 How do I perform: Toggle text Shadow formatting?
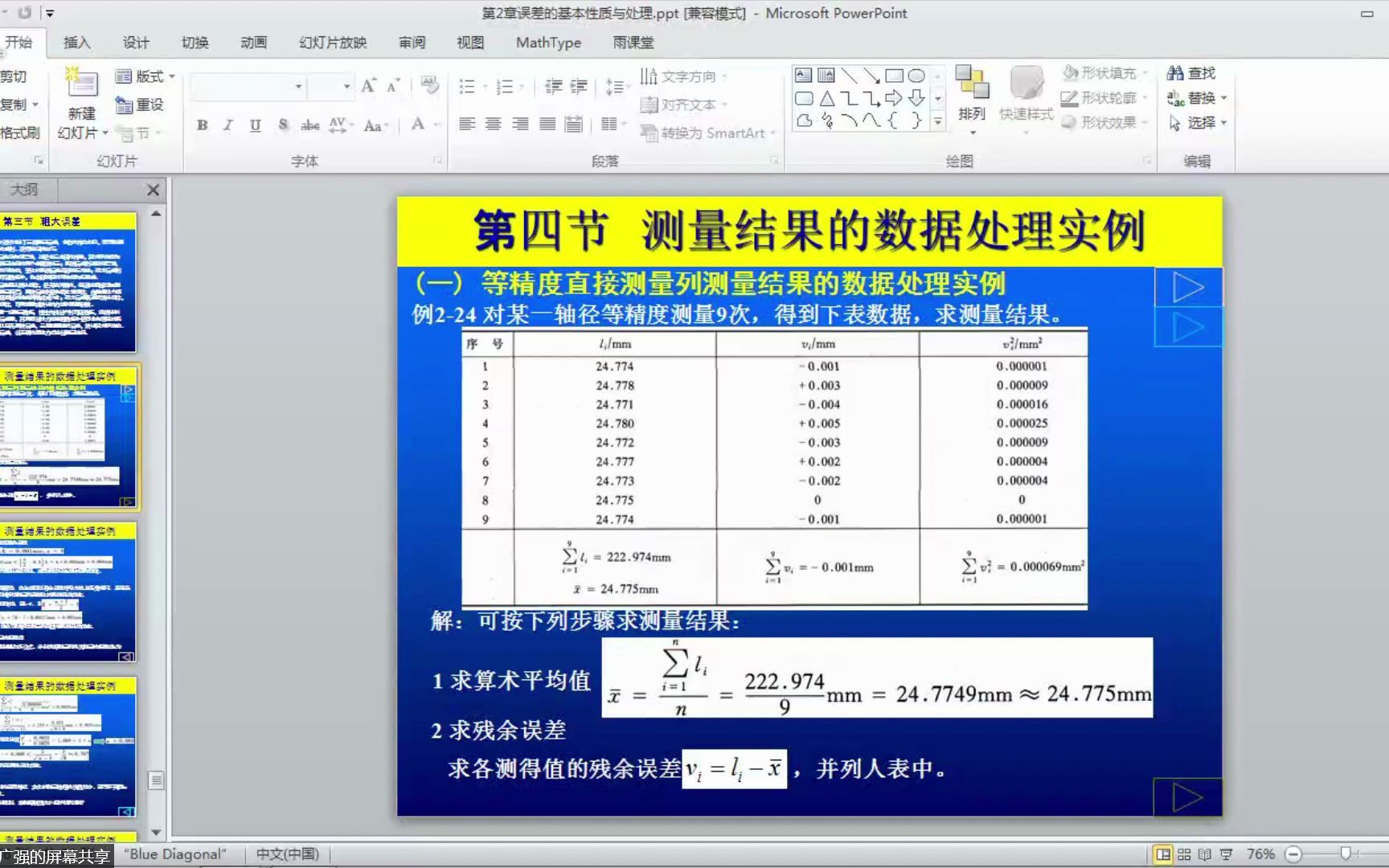[x=283, y=125]
